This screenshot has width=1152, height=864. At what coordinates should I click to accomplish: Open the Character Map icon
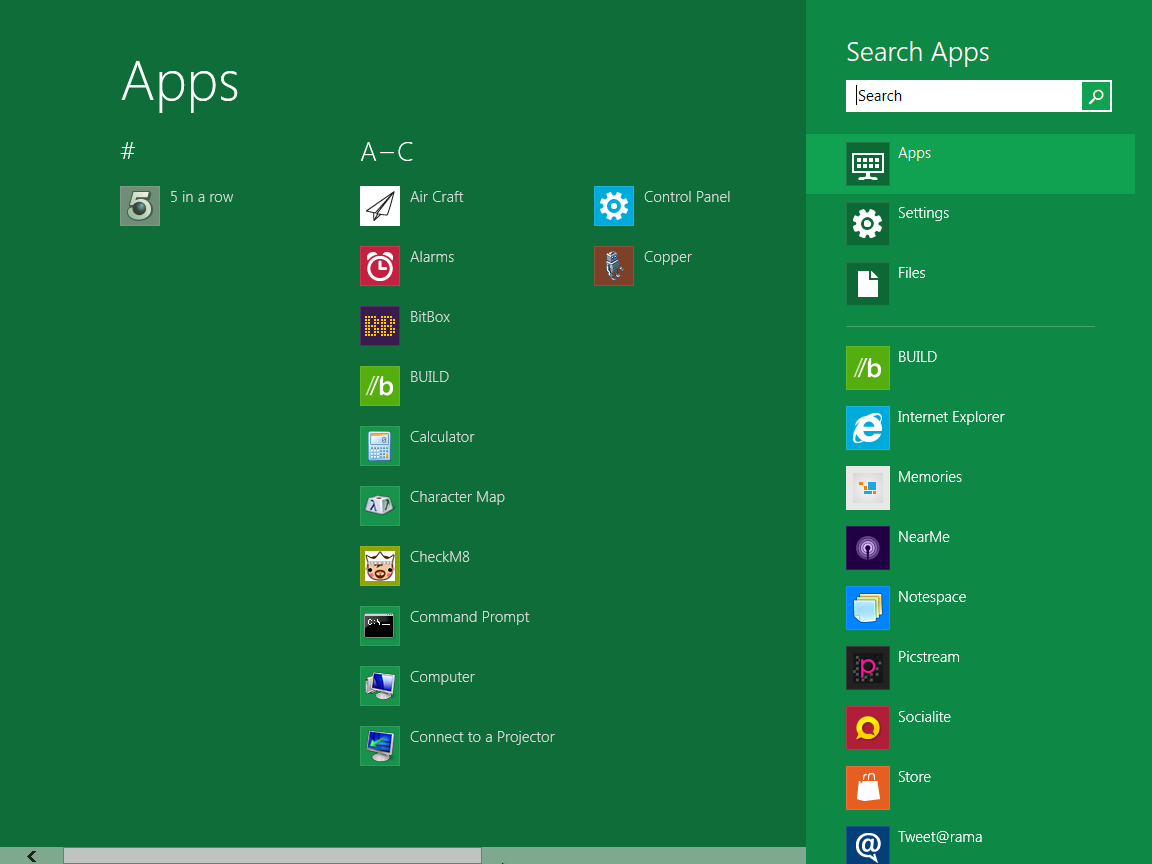click(x=380, y=505)
